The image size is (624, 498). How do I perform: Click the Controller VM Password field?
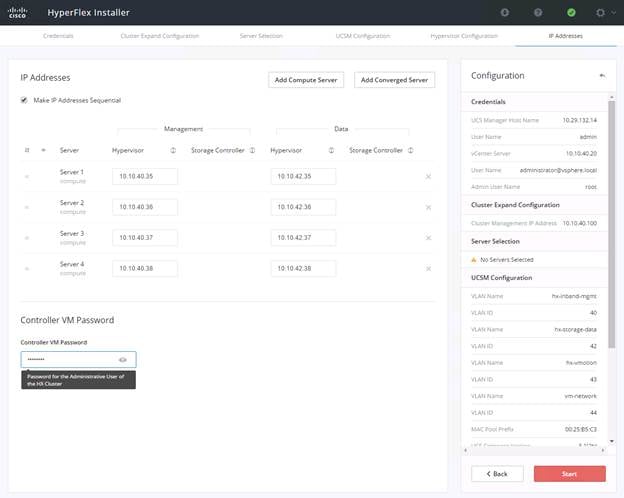point(78,359)
